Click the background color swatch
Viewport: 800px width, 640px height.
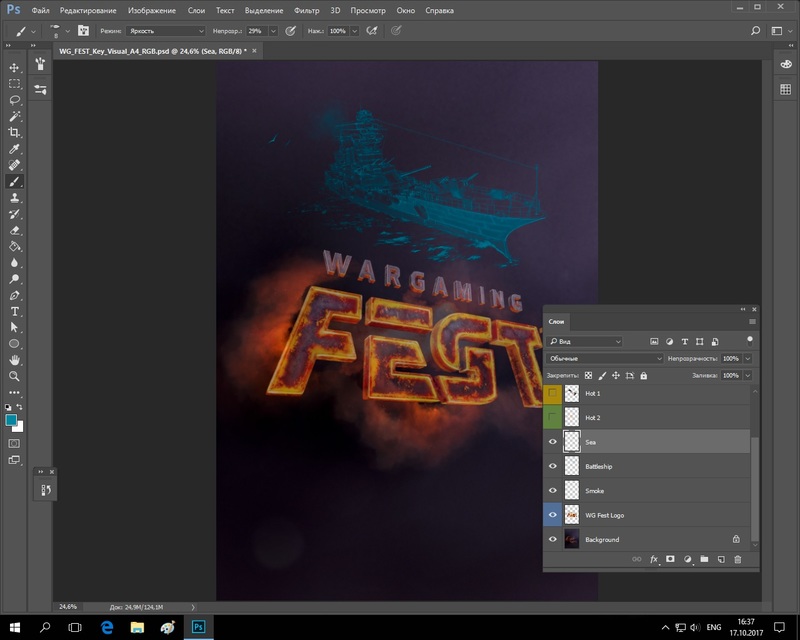[18, 428]
